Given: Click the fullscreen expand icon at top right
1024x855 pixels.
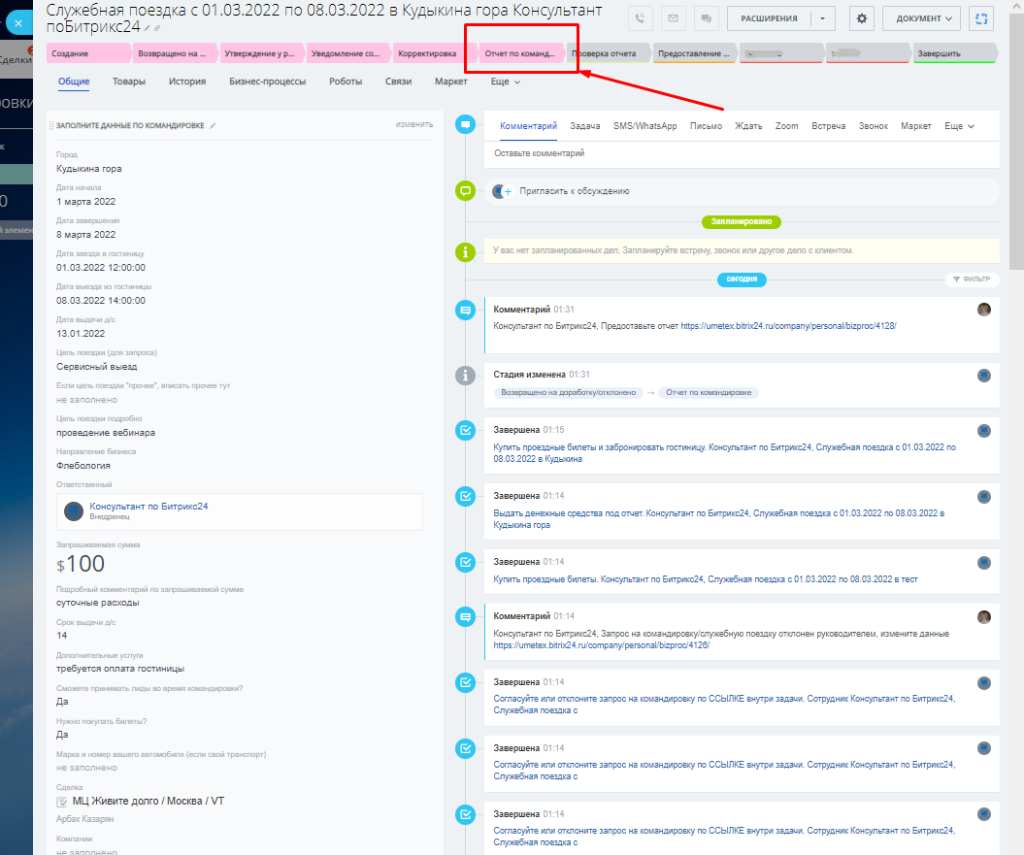Looking at the screenshot, I should (981, 18).
